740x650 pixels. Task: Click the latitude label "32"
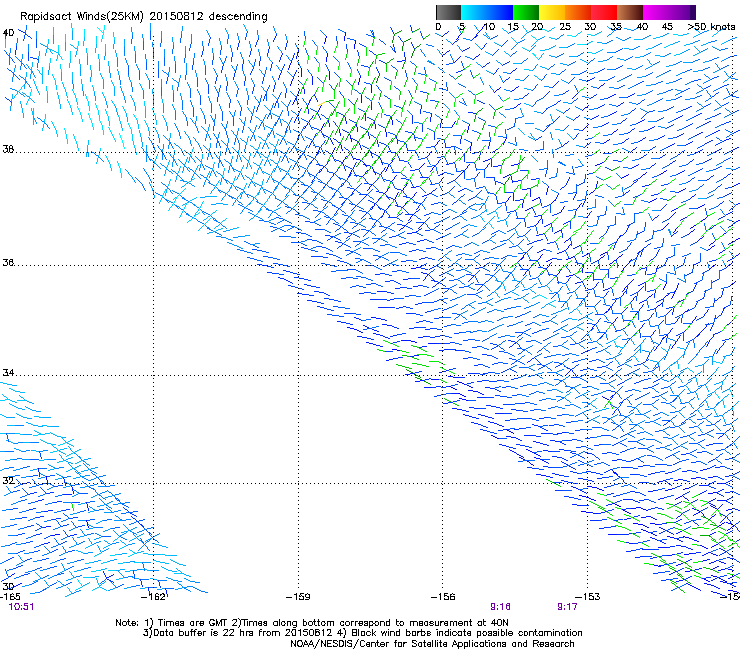[8, 481]
